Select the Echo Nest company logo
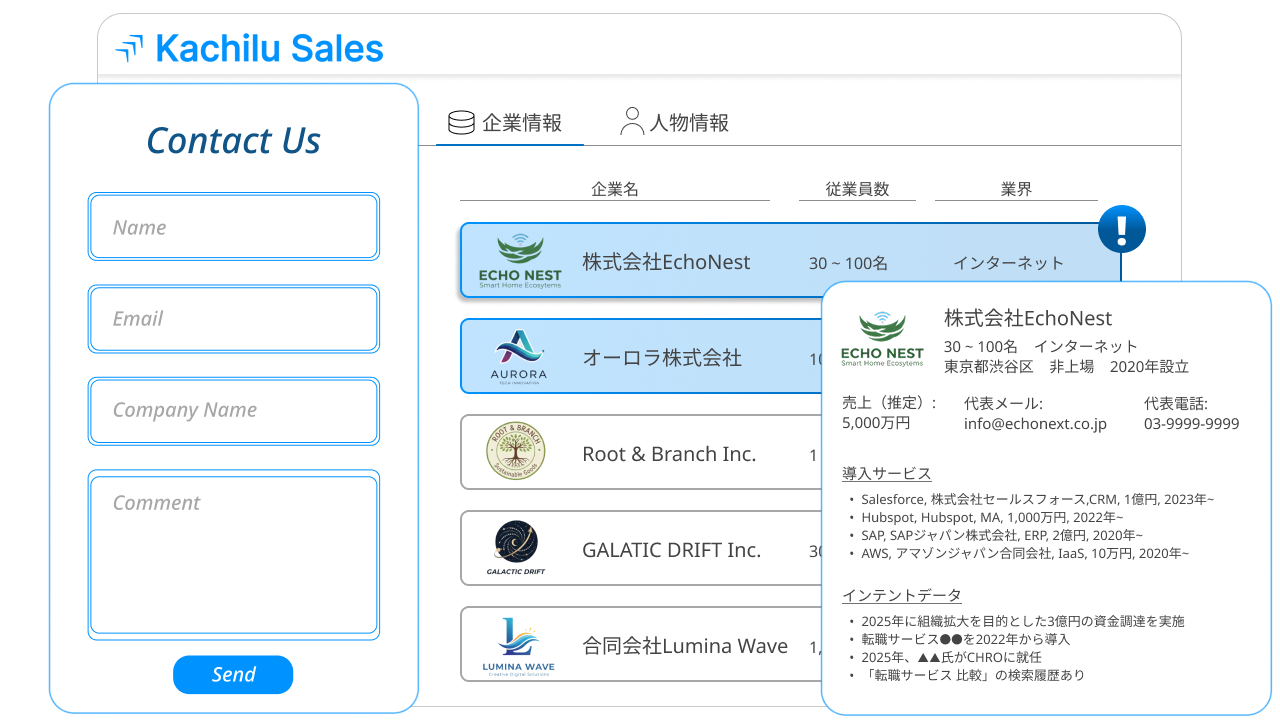1280x720 pixels. [520, 260]
